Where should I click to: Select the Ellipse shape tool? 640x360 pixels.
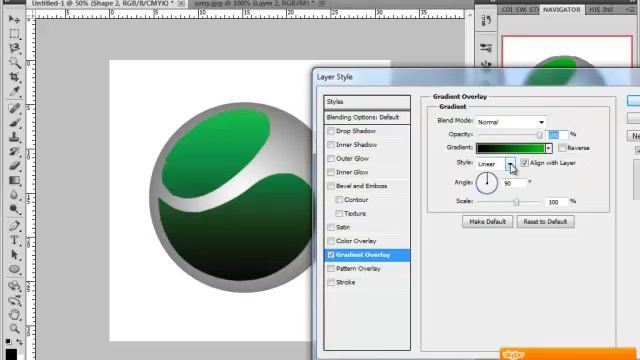pos(14,269)
